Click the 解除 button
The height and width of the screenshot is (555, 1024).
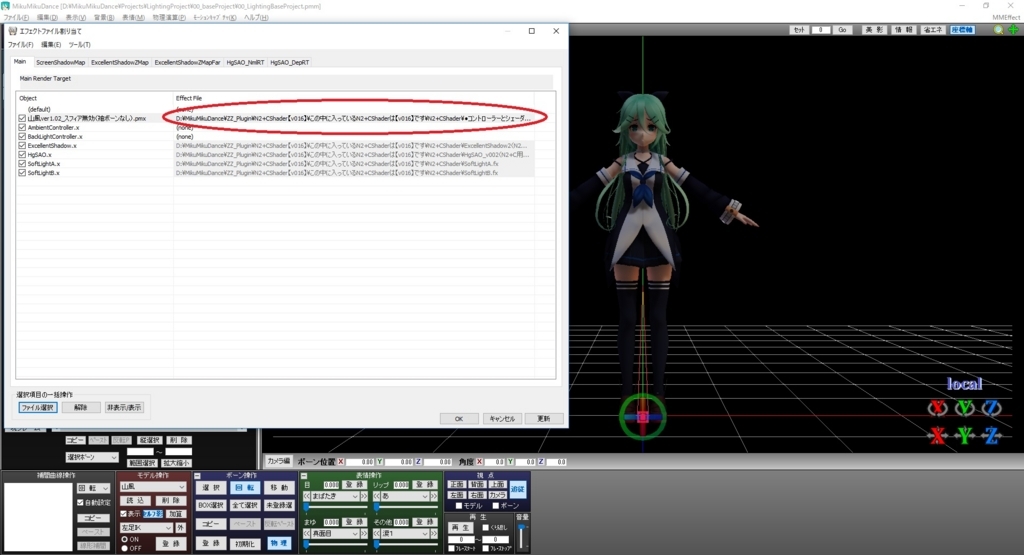(x=81, y=407)
